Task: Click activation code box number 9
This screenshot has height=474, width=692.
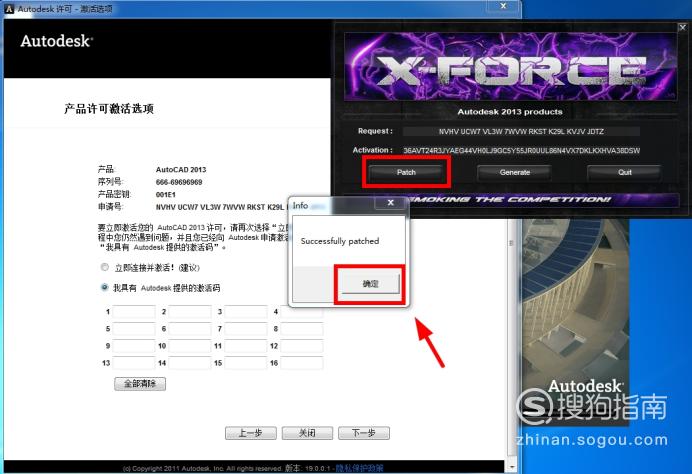Action: point(134,346)
